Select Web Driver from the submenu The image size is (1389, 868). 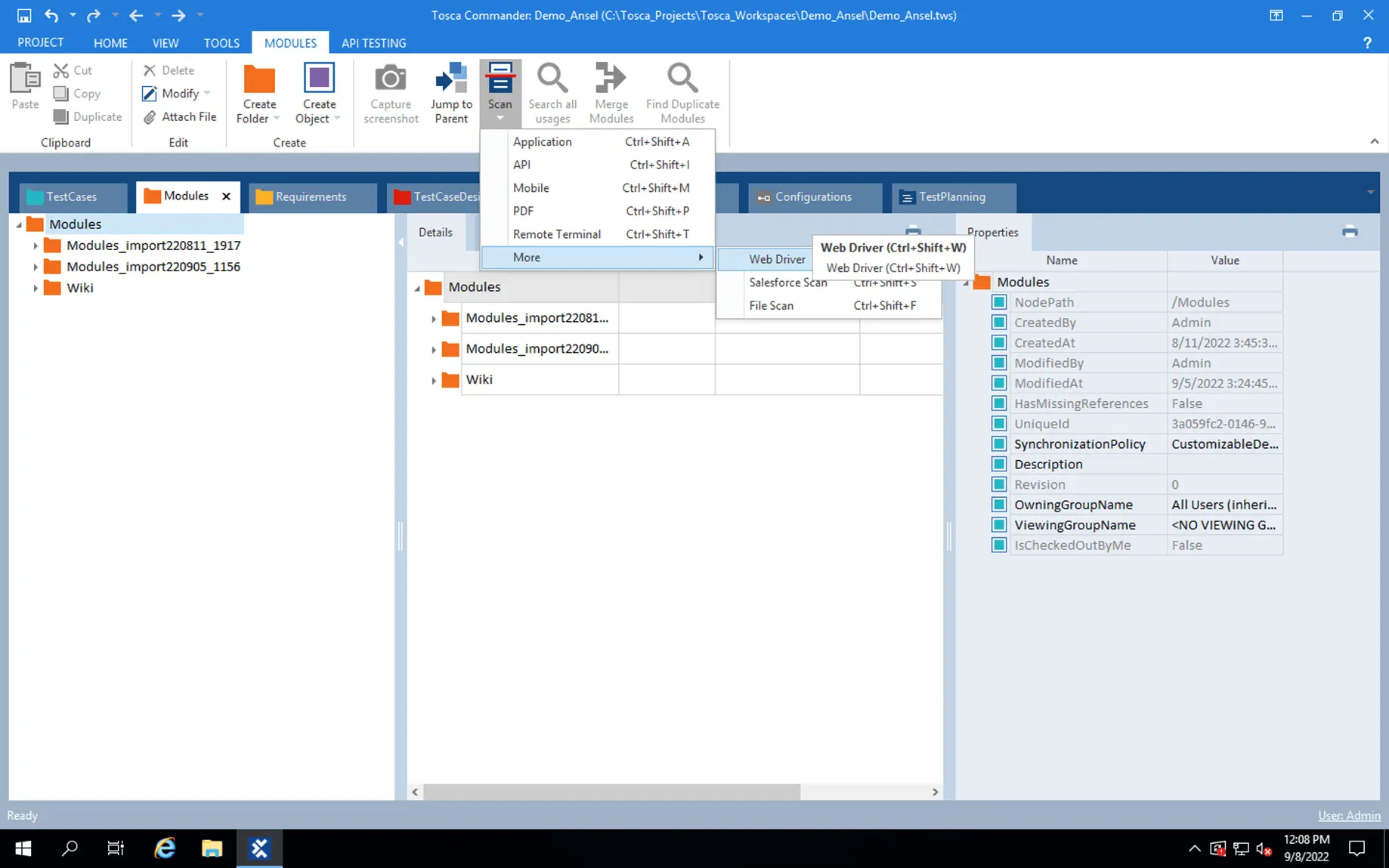[x=777, y=259]
